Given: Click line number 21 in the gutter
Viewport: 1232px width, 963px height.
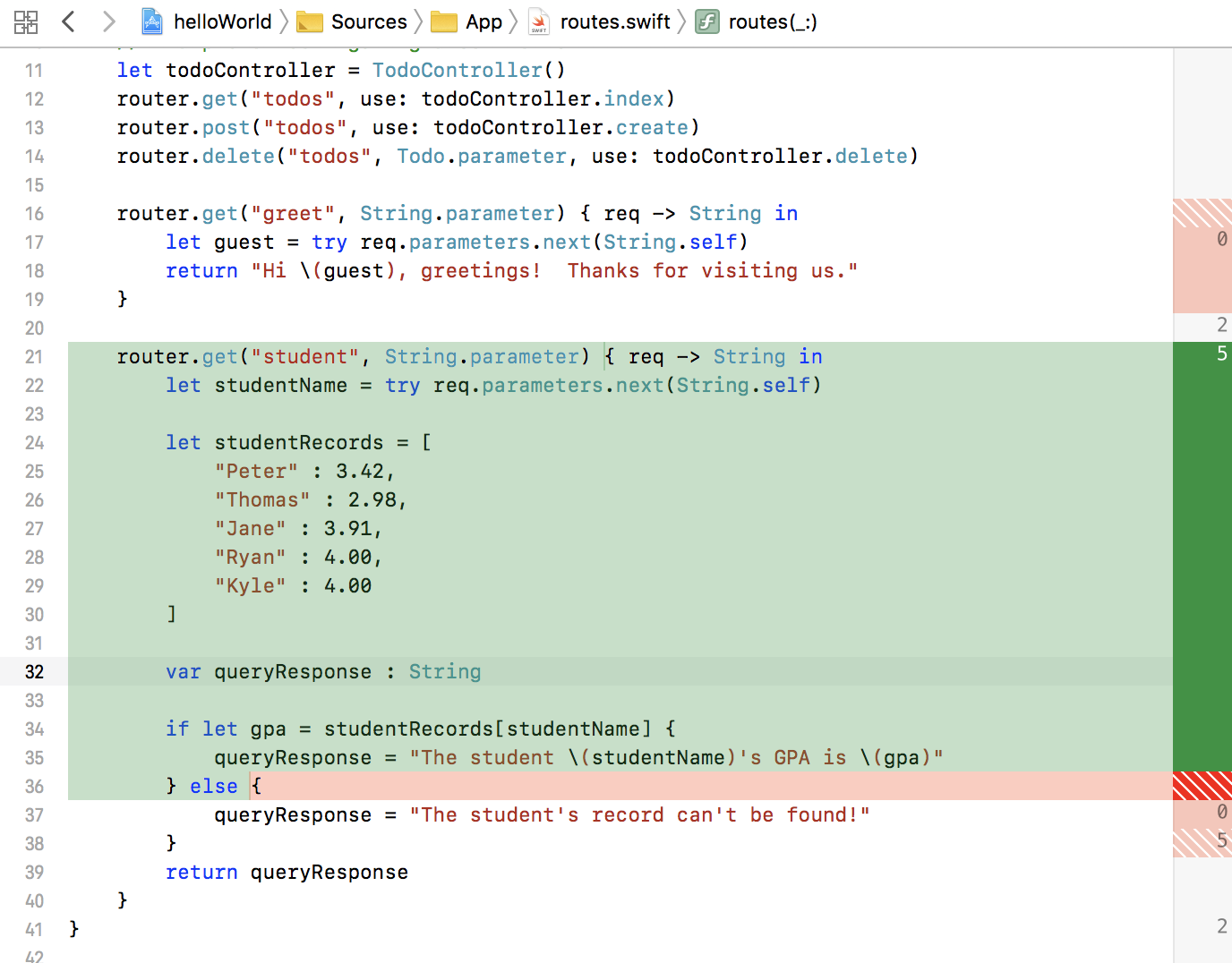Looking at the screenshot, I should coord(34,357).
